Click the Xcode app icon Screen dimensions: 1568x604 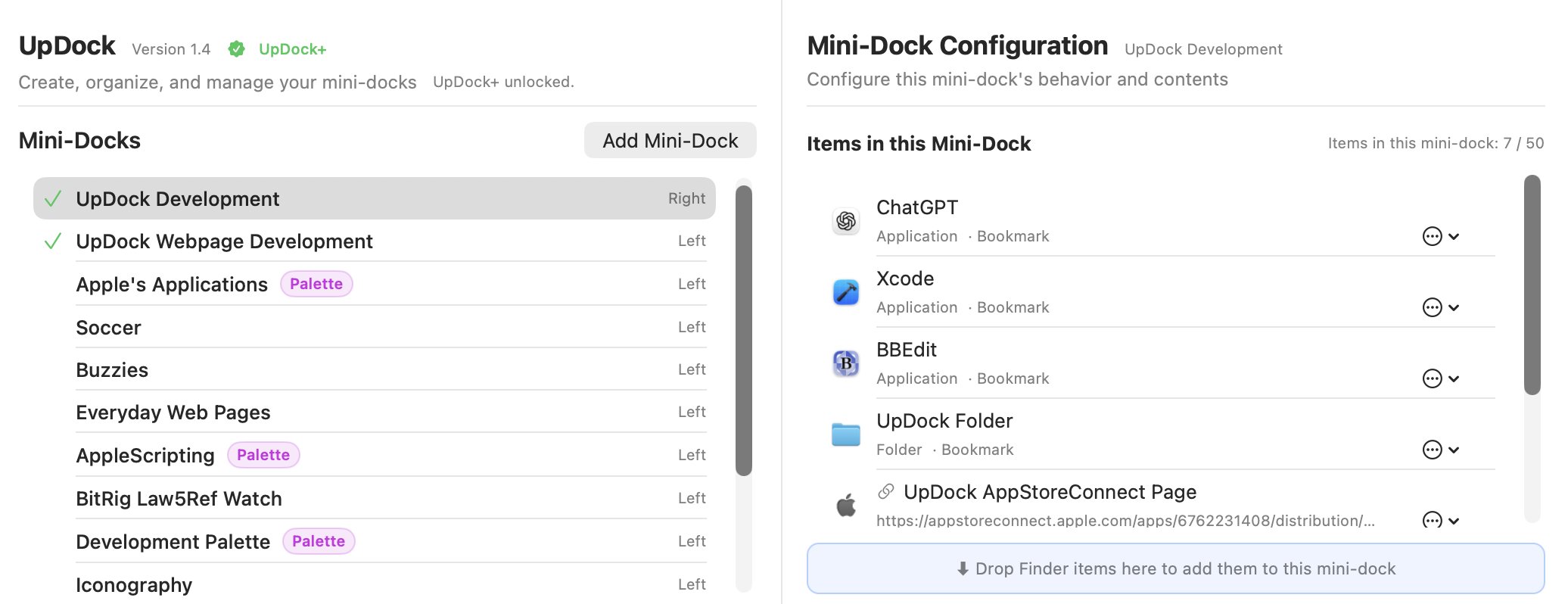pos(846,292)
